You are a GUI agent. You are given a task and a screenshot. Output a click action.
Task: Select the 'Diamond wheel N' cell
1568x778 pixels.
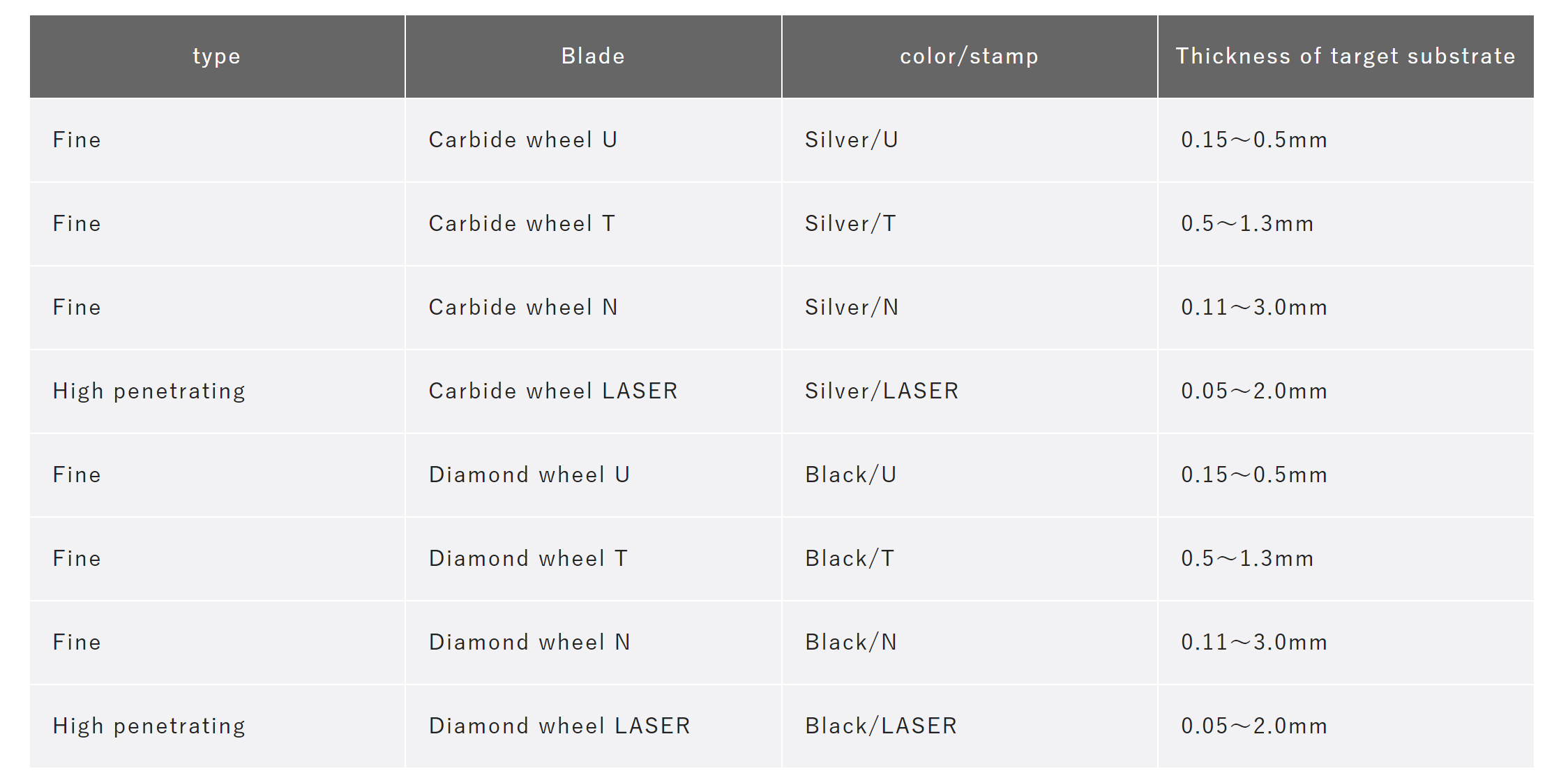593,643
